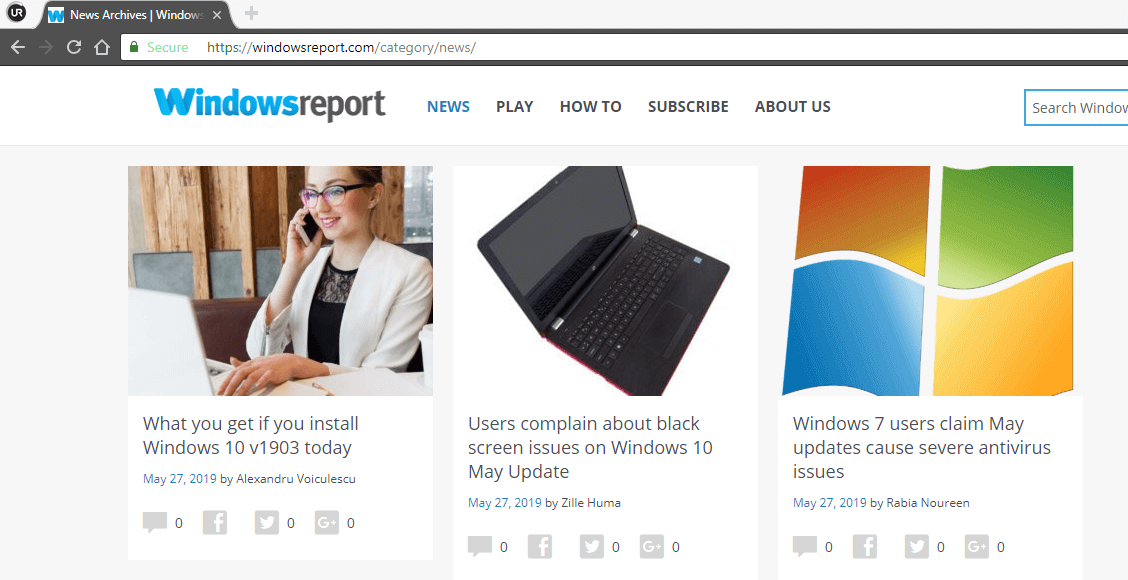The width and height of the screenshot is (1128, 580).
Task: Open the black screen issues article headline
Action: [x=590, y=448]
